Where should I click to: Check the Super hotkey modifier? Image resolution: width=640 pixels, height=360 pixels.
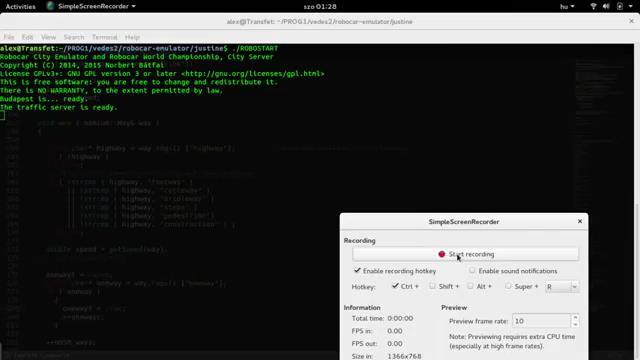(x=508, y=286)
